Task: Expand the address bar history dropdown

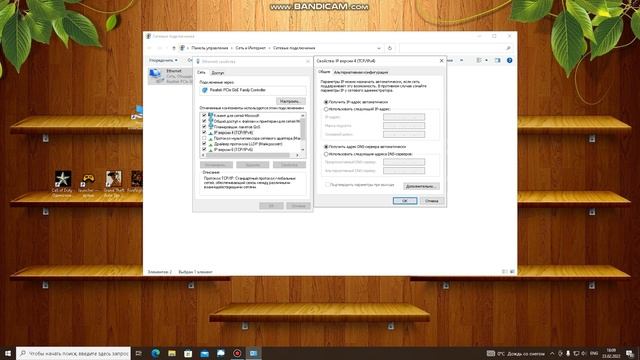Action: pos(379,48)
